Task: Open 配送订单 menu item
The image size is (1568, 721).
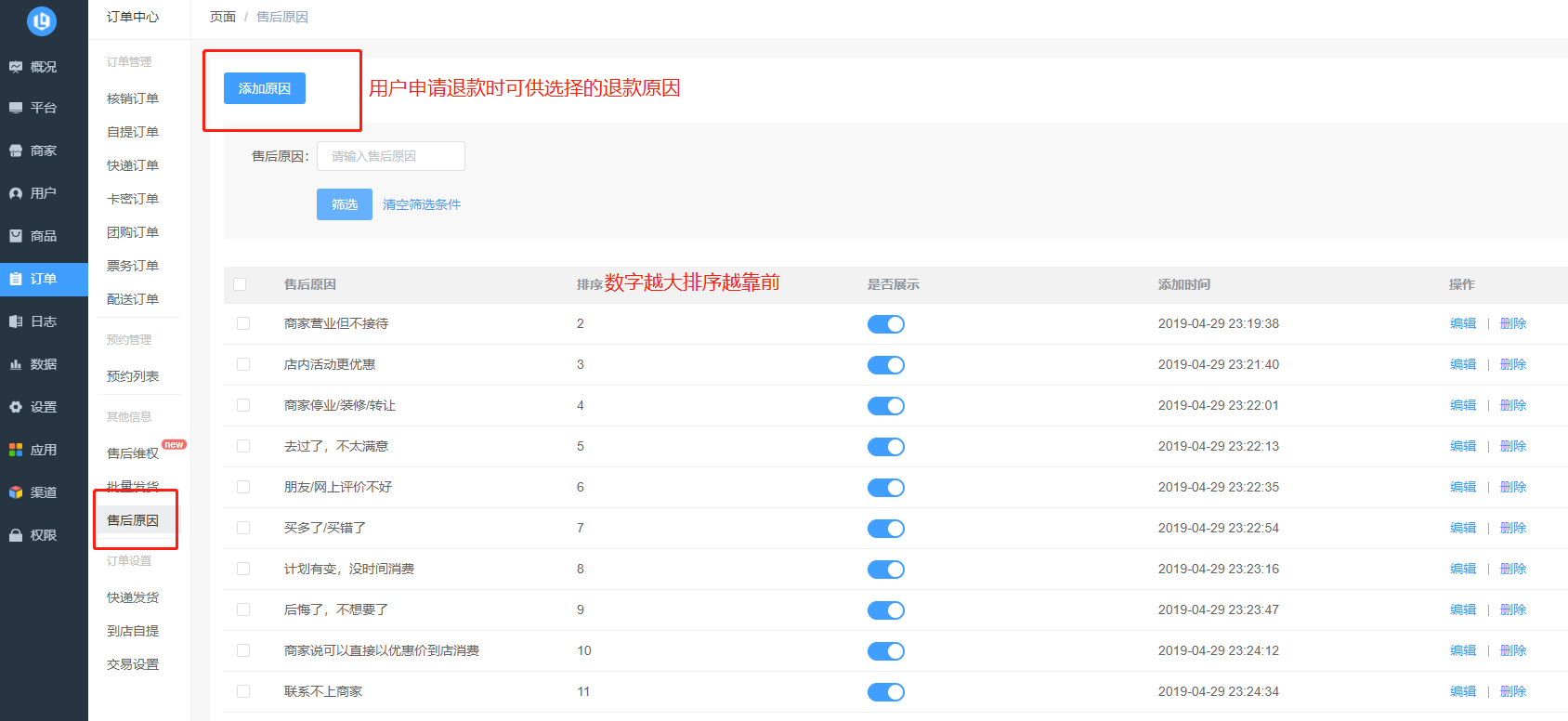Action: tap(133, 299)
